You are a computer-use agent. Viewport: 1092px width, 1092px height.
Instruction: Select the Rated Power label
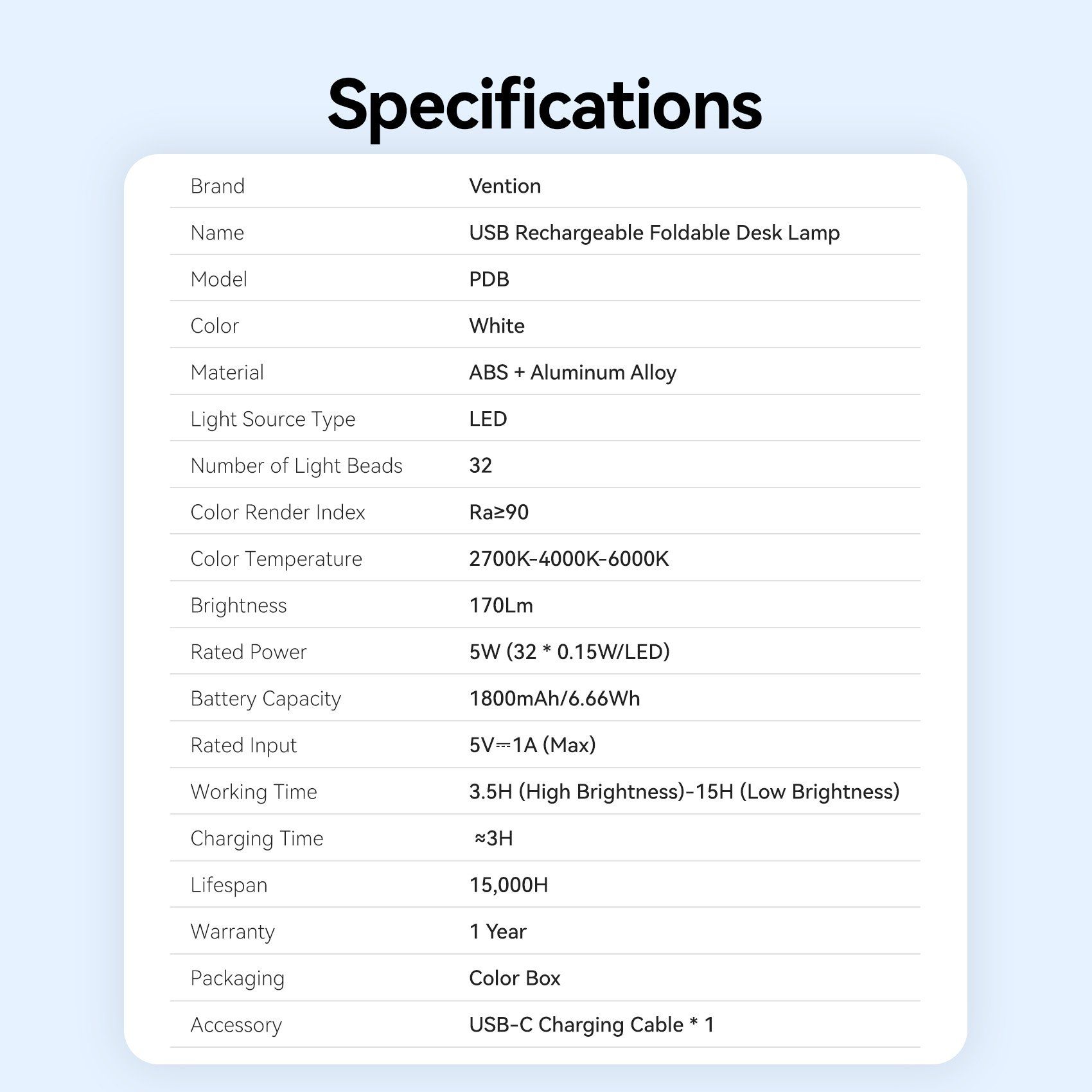[x=249, y=652]
